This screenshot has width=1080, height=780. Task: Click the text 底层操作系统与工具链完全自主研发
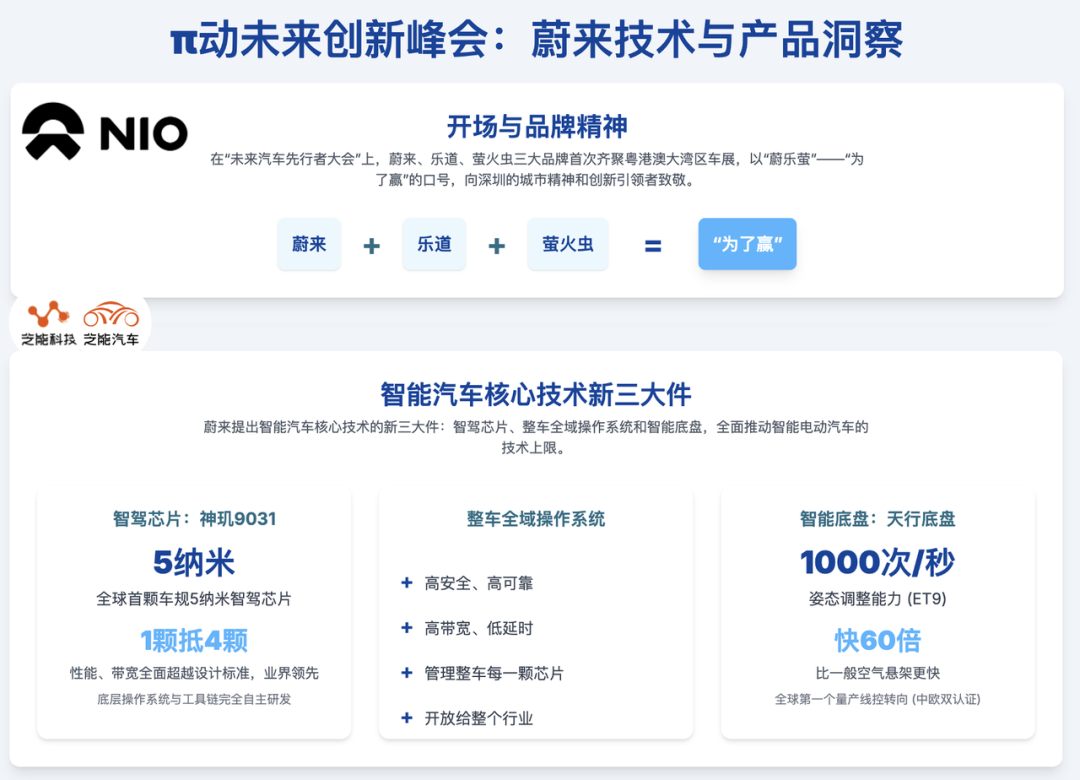[194, 699]
